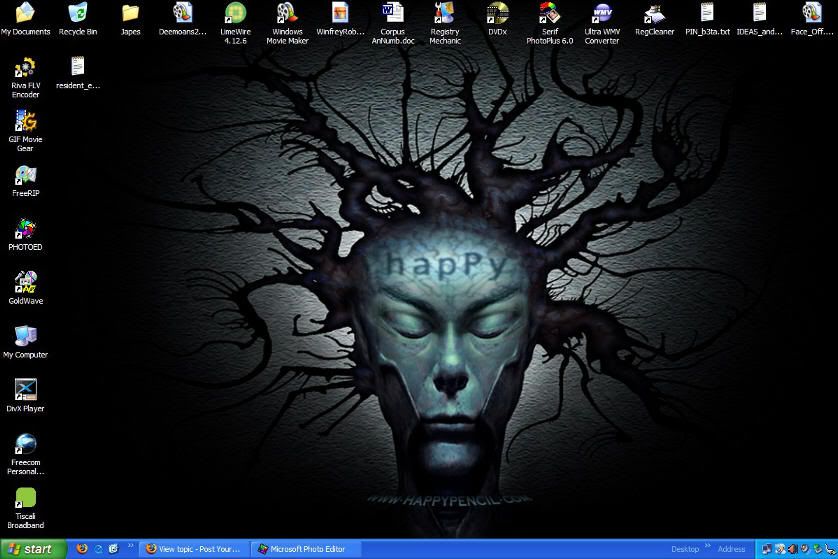Click Firefox icon in Quick Launch
Screen dimensions: 838x559
coord(82,549)
